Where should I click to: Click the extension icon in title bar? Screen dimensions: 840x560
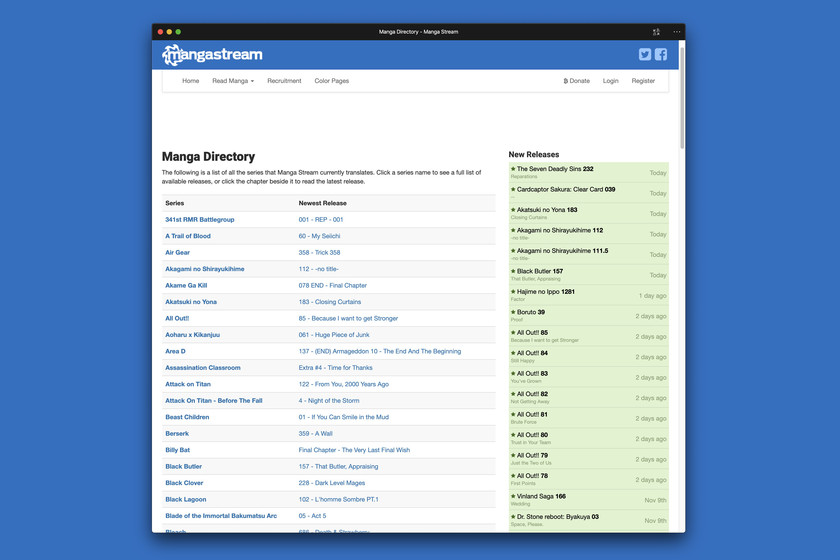[656, 32]
